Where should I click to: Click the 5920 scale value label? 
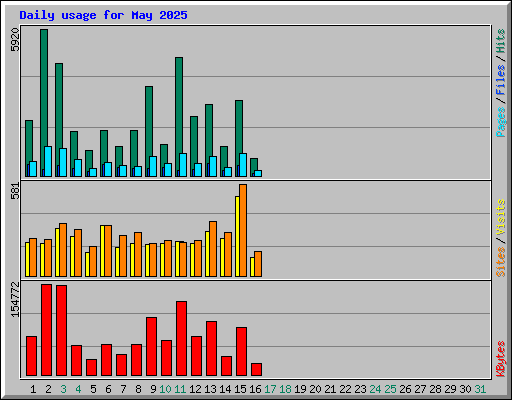coord(15,40)
